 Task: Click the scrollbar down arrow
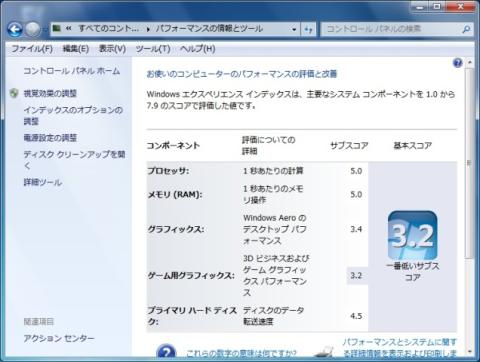[x=469, y=351]
